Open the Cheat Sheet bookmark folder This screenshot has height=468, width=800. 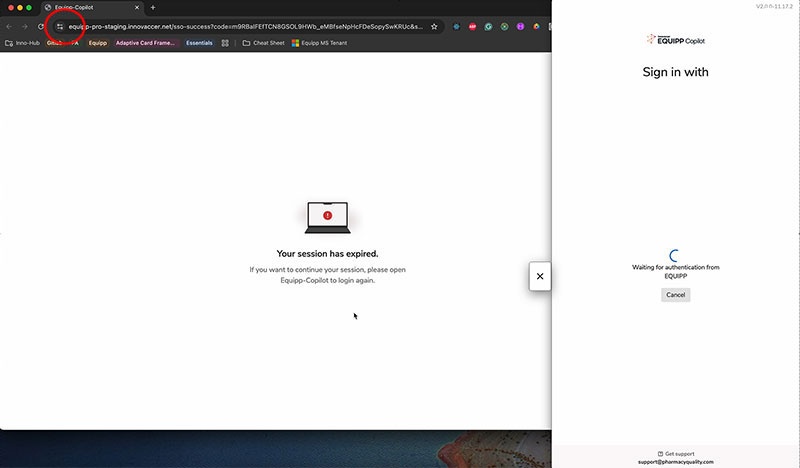(x=263, y=43)
